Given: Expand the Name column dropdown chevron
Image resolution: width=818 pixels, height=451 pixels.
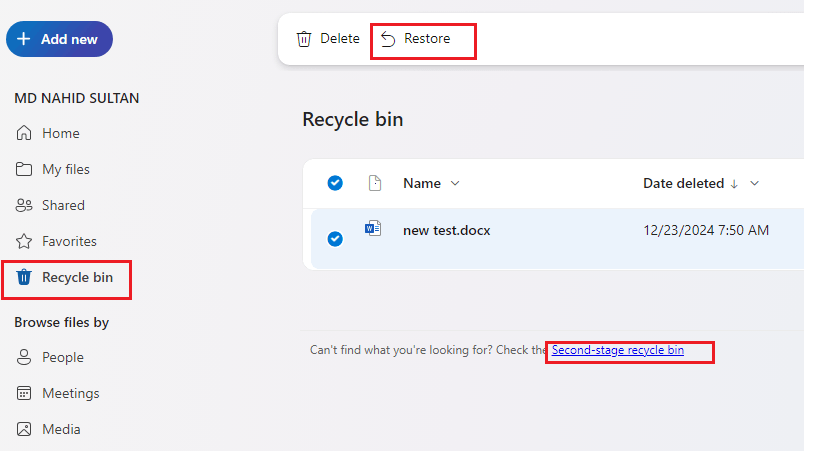Looking at the screenshot, I should pyautogui.click(x=455, y=184).
